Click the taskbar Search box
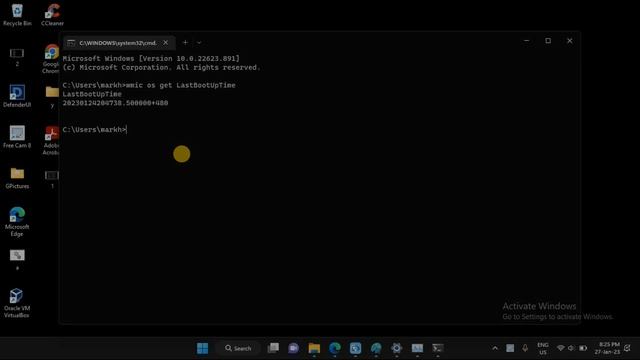This screenshot has width=640, height=360. click(x=238, y=348)
